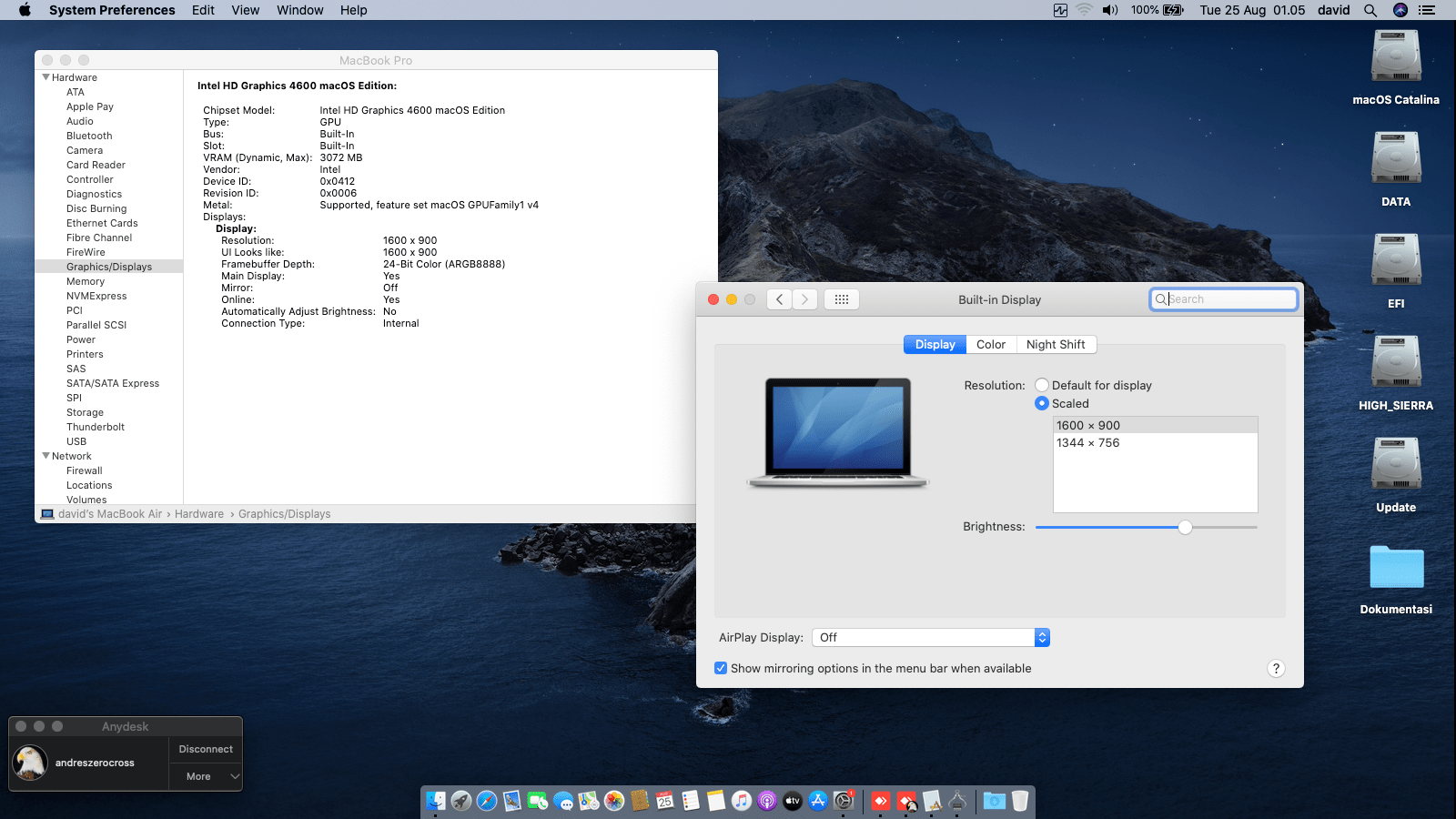Open FaceTime from the Dock

(x=538, y=801)
